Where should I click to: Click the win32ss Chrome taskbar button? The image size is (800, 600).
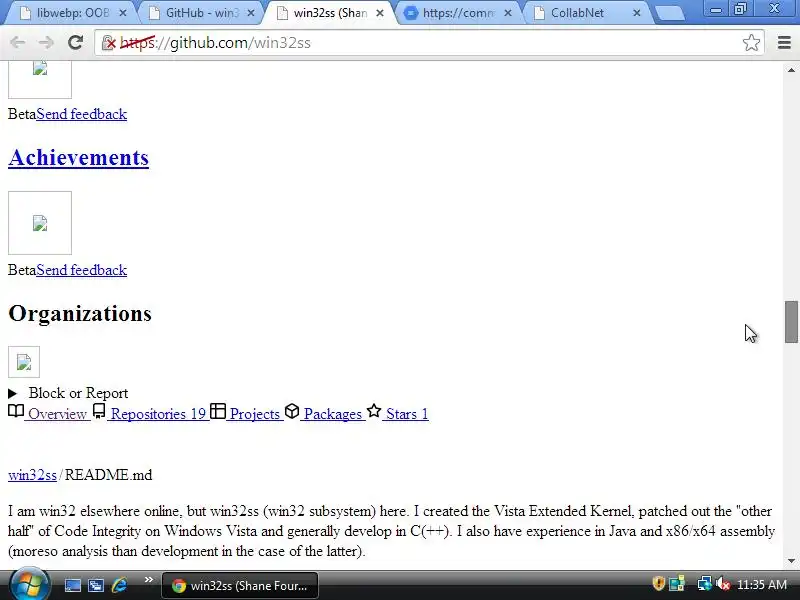[x=240, y=586]
